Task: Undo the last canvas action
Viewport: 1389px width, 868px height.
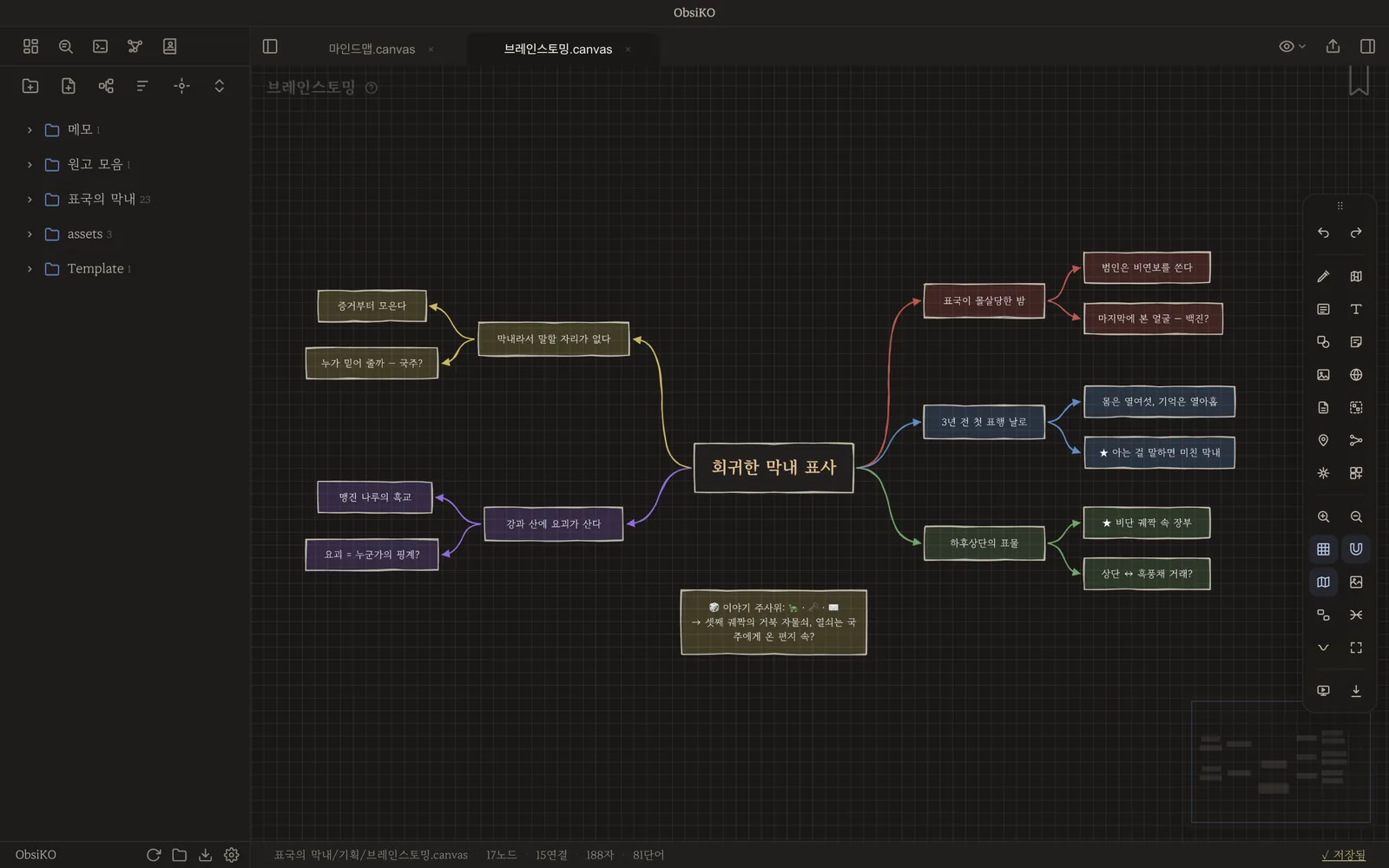Action: coord(1323,233)
